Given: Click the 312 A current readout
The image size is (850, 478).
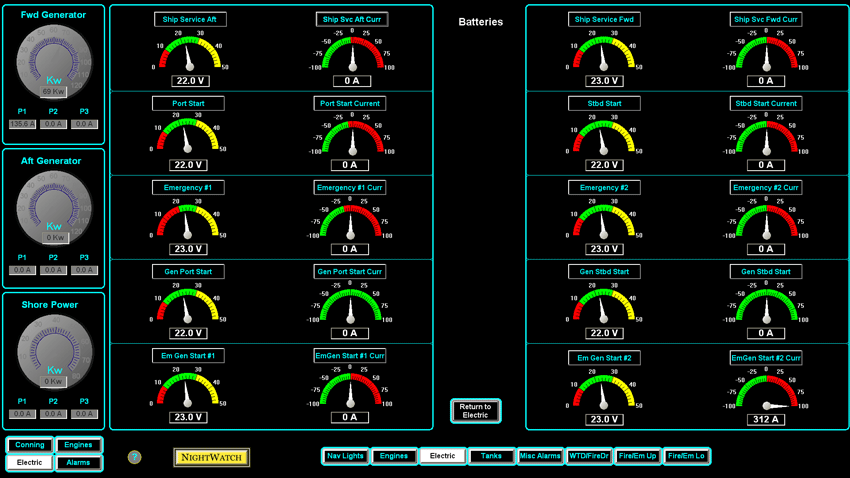Looking at the screenshot, I should 766,420.
